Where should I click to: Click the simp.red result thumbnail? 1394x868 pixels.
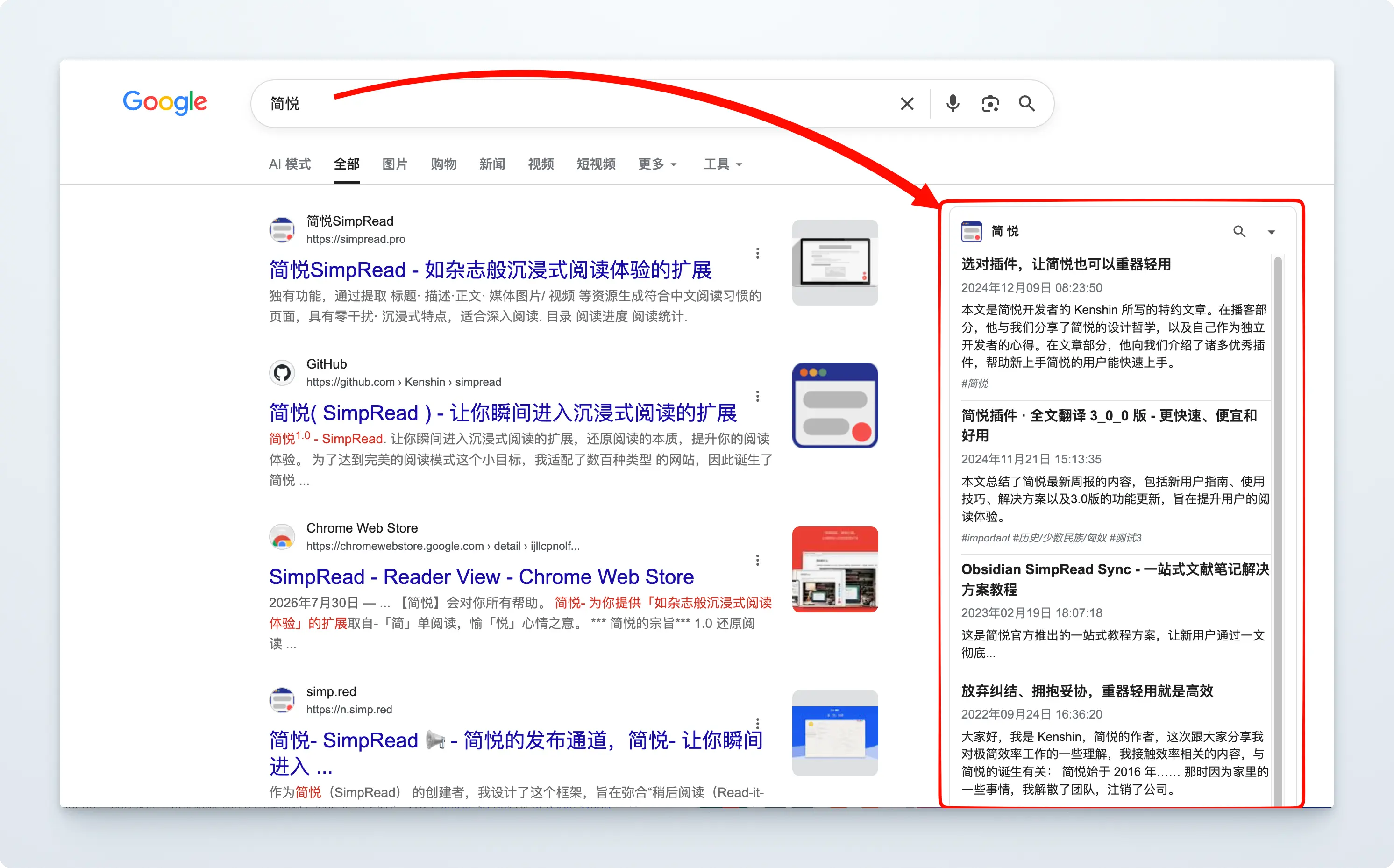(x=835, y=733)
